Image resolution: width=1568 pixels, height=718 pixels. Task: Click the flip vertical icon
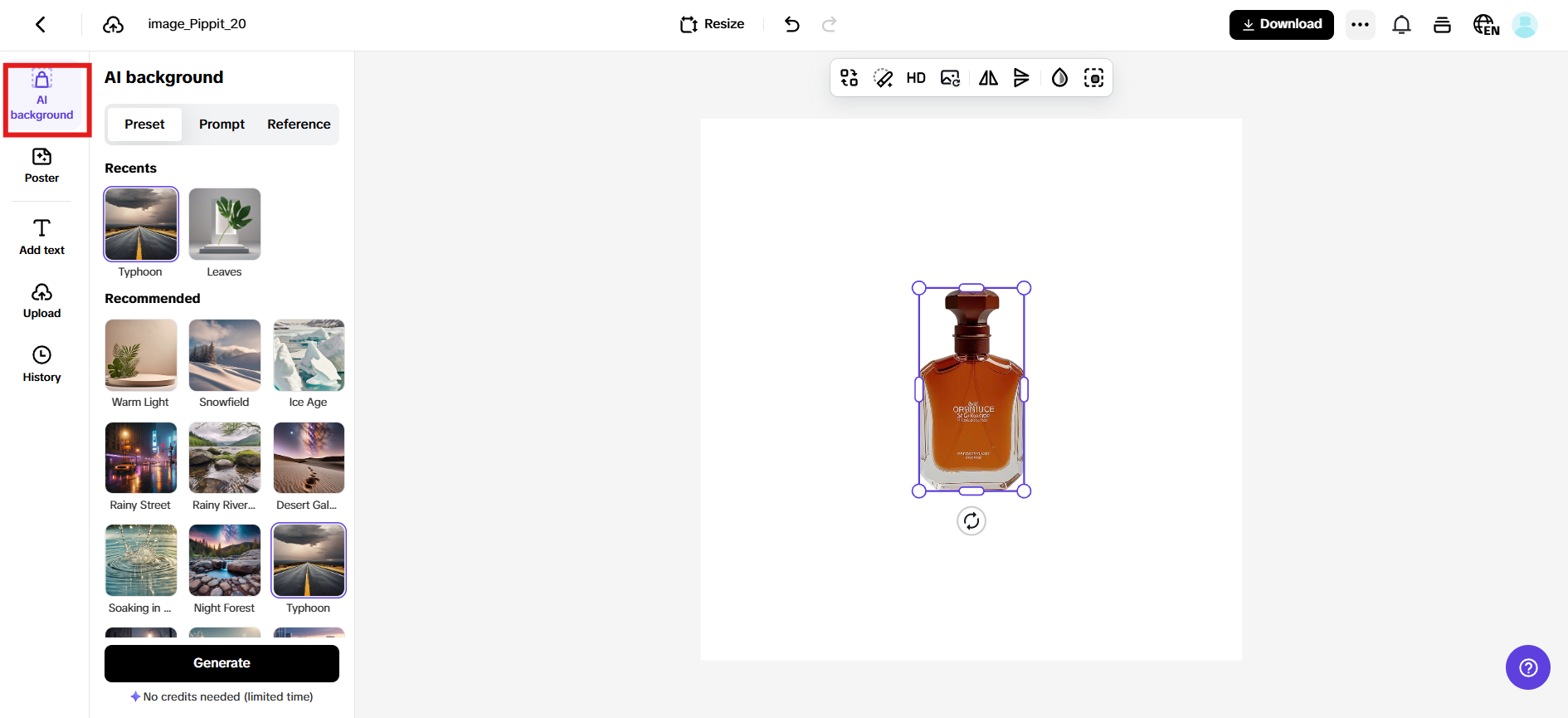coord(1021,78)
